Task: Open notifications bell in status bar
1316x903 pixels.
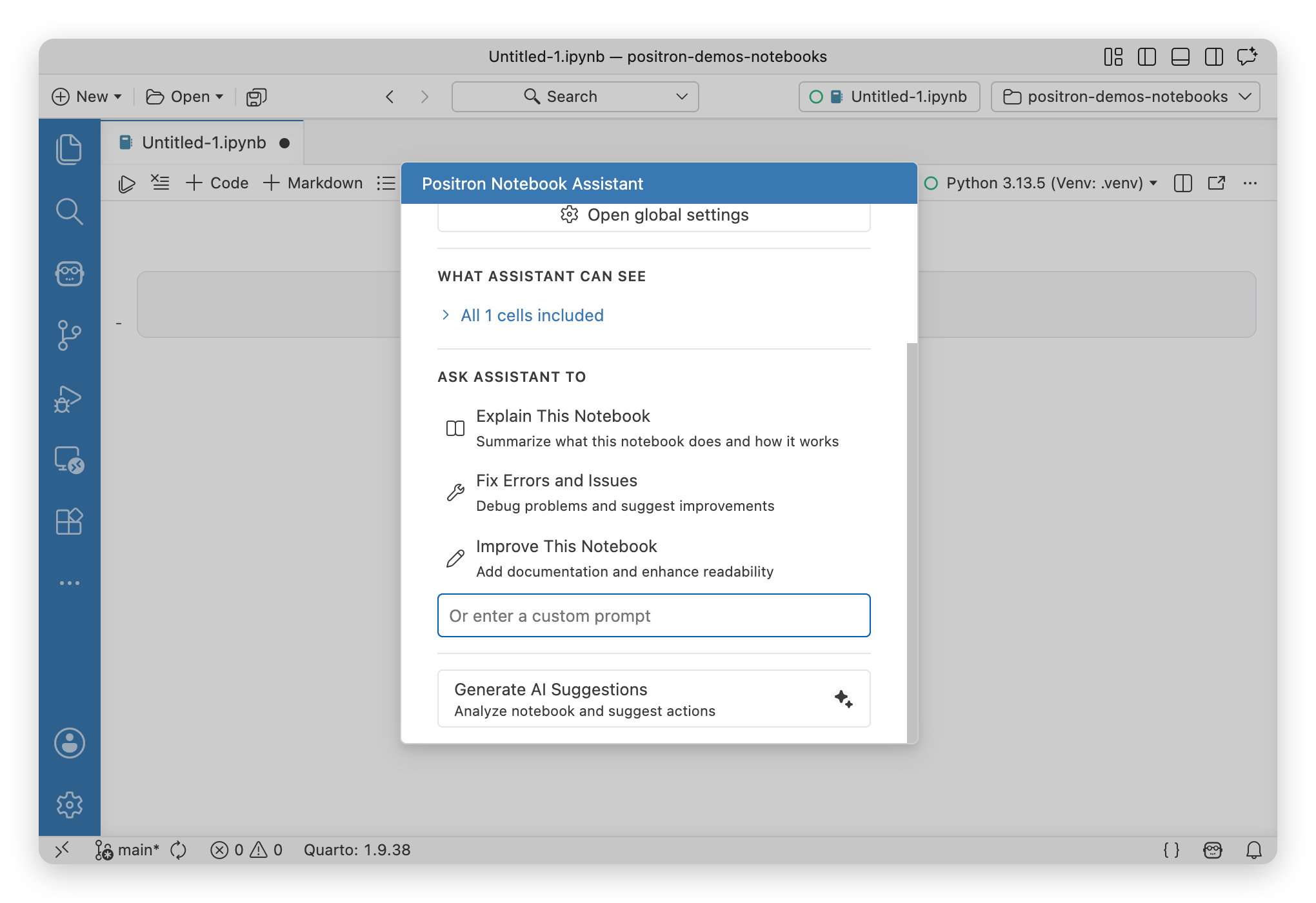Action: 1254,850
